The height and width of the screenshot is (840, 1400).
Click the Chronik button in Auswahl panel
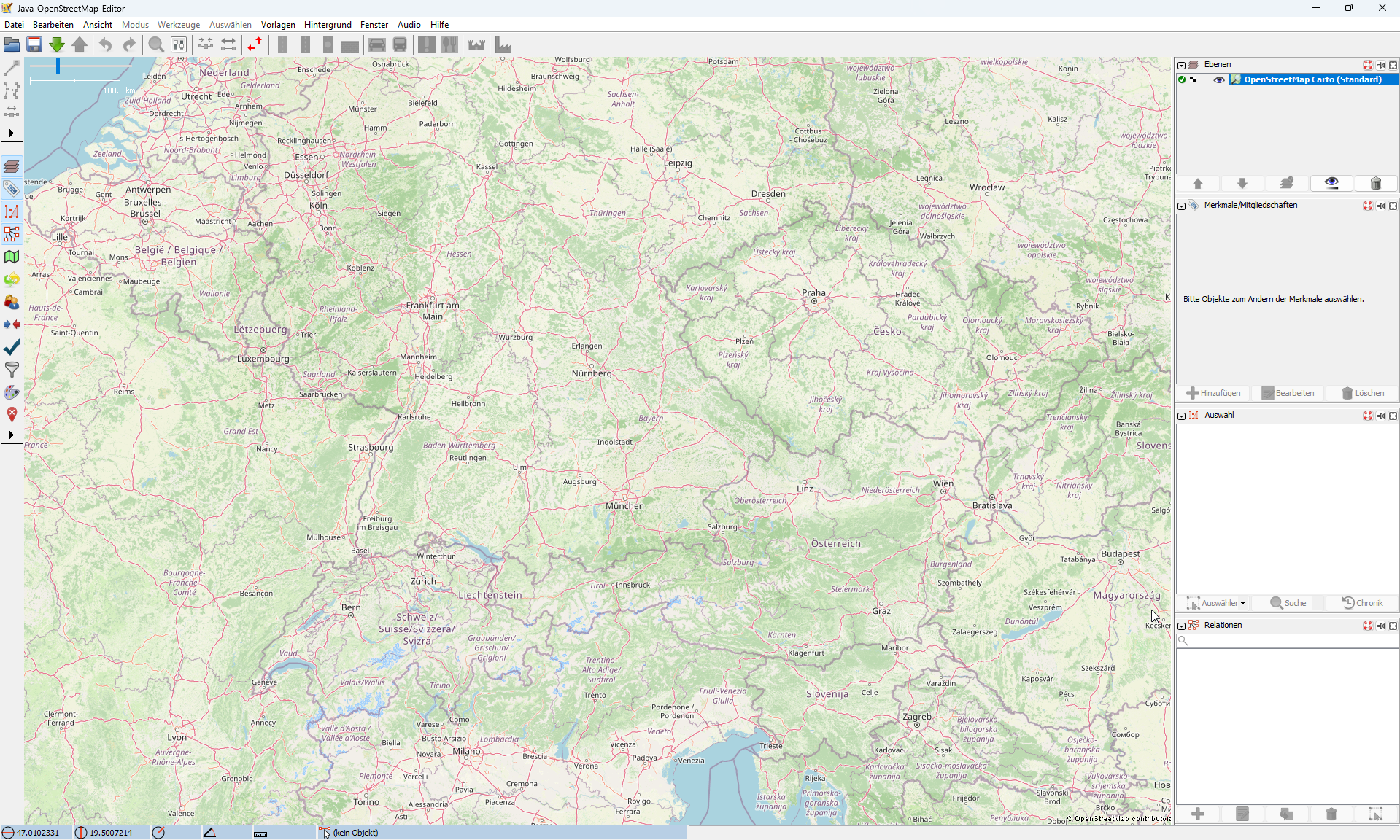1362,603
